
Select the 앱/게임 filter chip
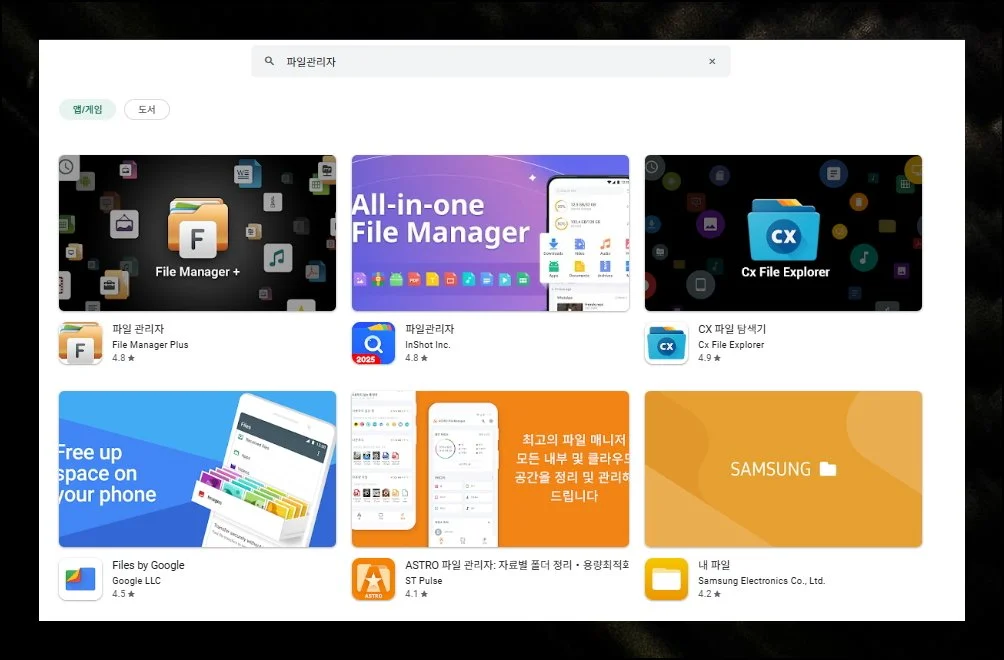pyautogui.click(x=87, y=110)
